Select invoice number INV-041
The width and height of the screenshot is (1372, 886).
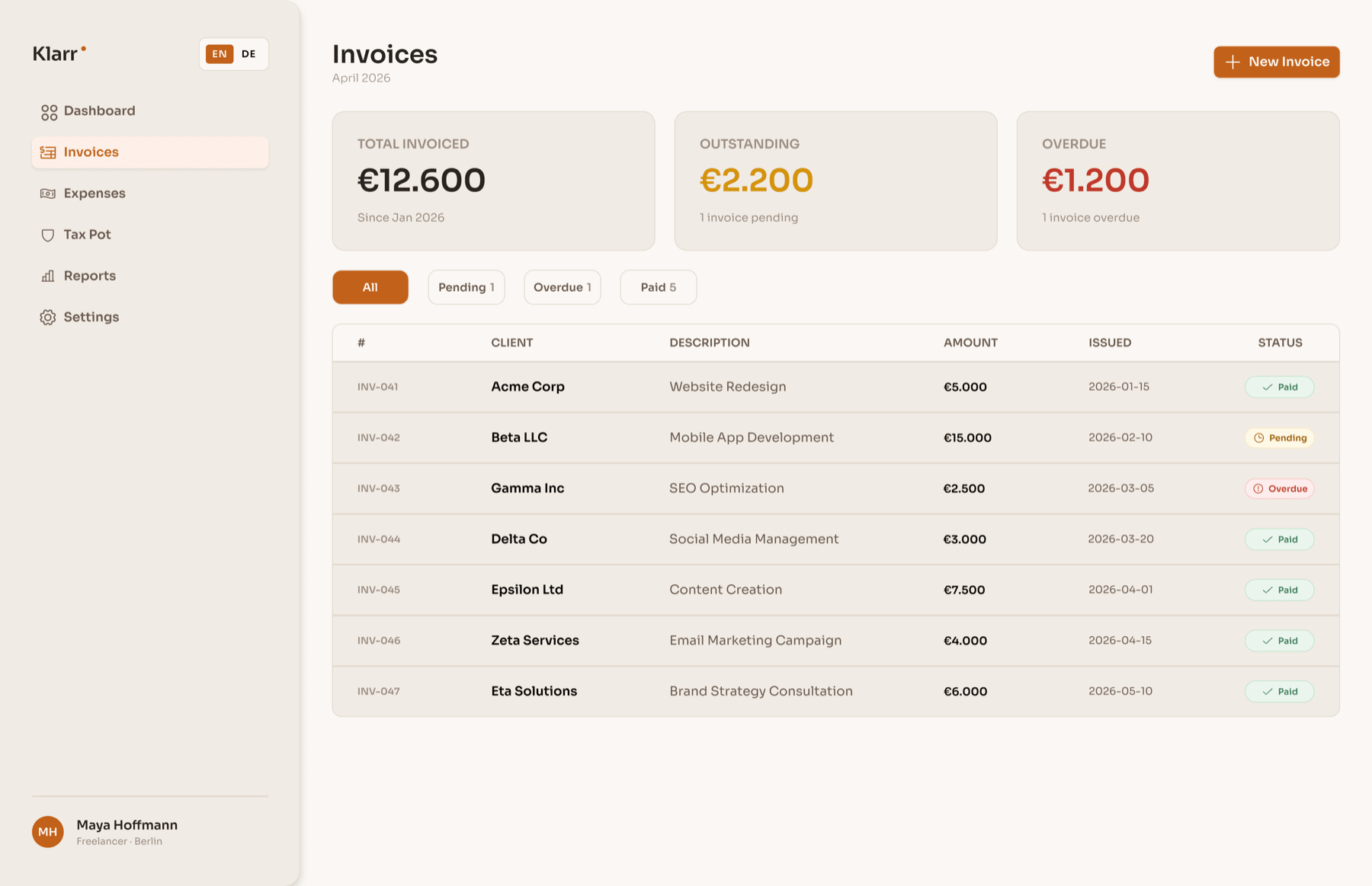(x=378, y=387)
